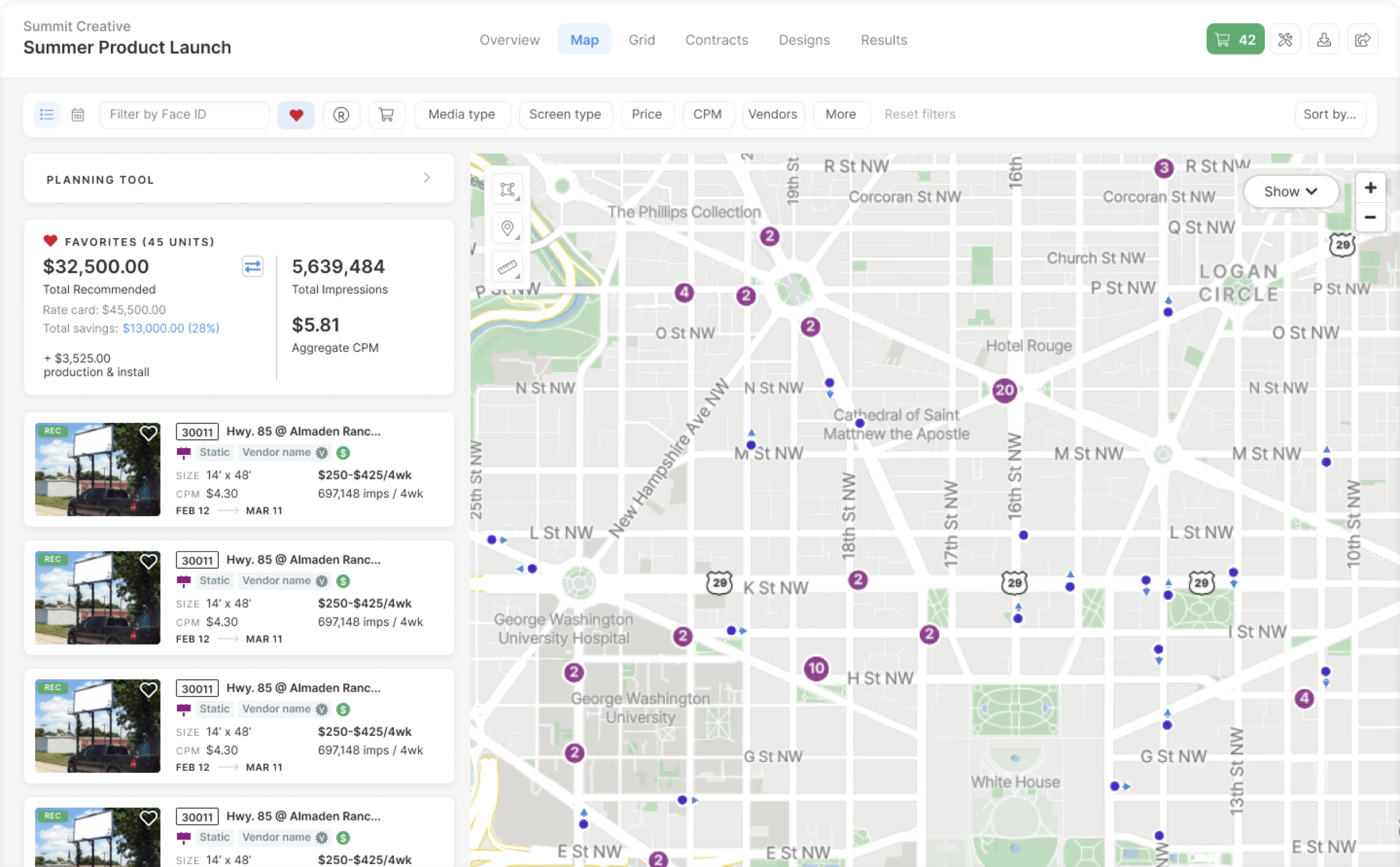Zoom in on the map
Image resolution: width=1400 pixels, height=867 pixels.
[x=1370, y=188]
